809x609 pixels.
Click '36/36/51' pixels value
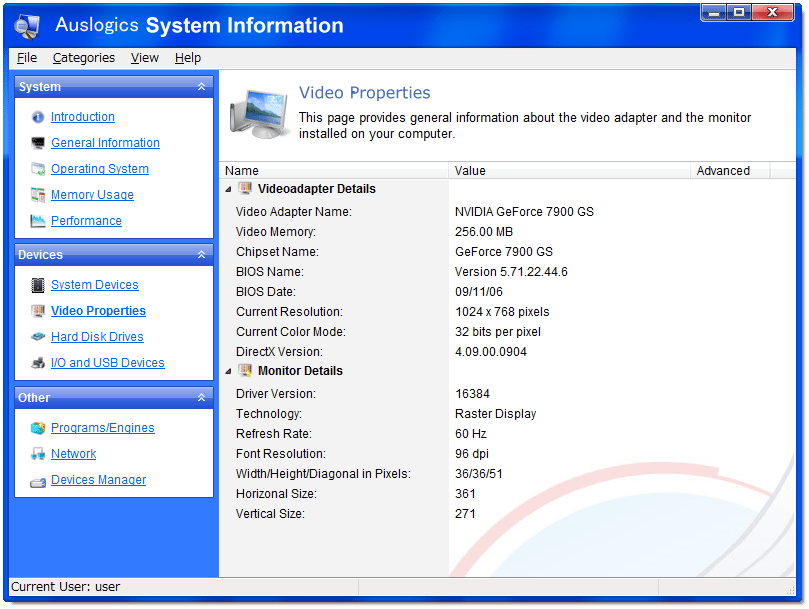coord(478,474)
